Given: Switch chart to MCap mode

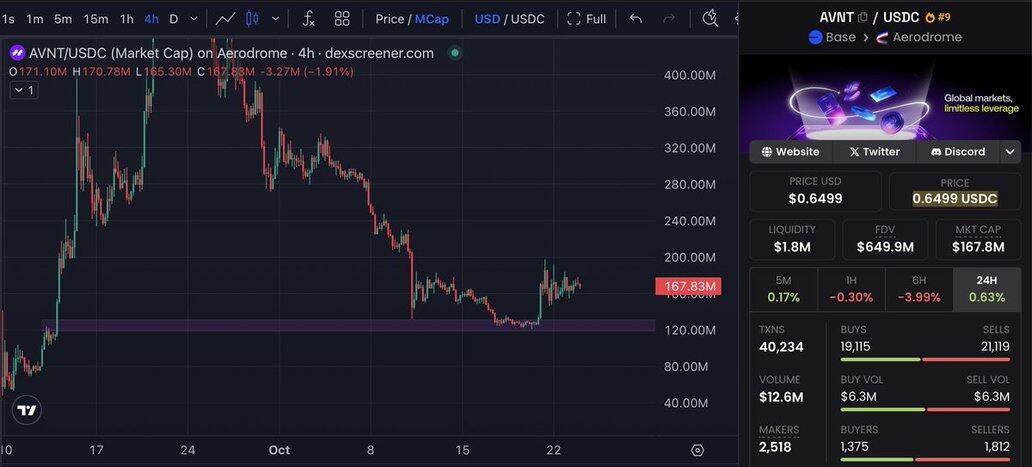Looking at the screenshot, I should click(432, 18).
